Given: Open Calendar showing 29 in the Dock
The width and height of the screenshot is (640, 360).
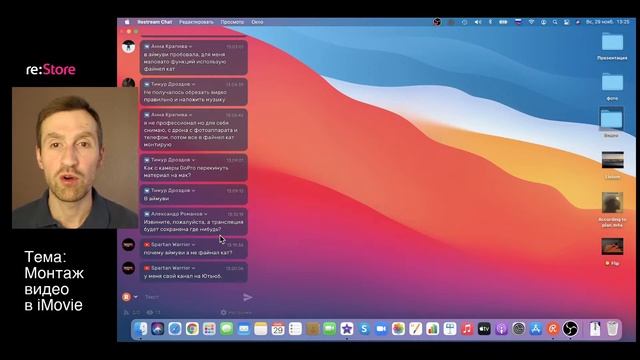Looking at the screenshot, I should (x=278, y=329).
